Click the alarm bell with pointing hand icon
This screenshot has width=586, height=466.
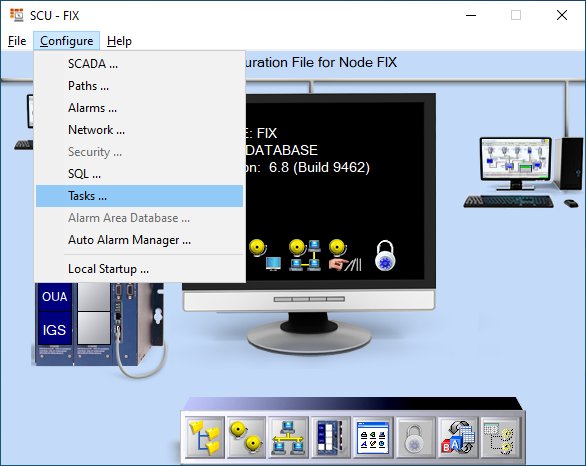[345, 255]
